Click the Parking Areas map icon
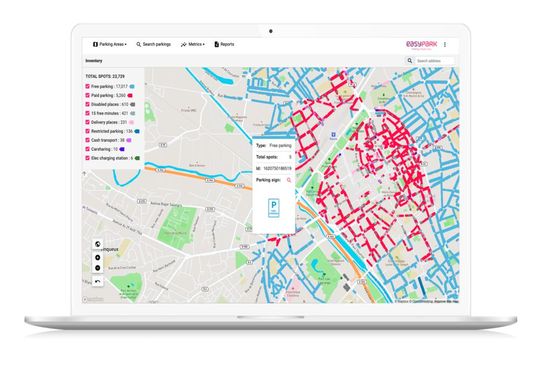Screen dimensions: 540x366 click(x=95, y=44)
